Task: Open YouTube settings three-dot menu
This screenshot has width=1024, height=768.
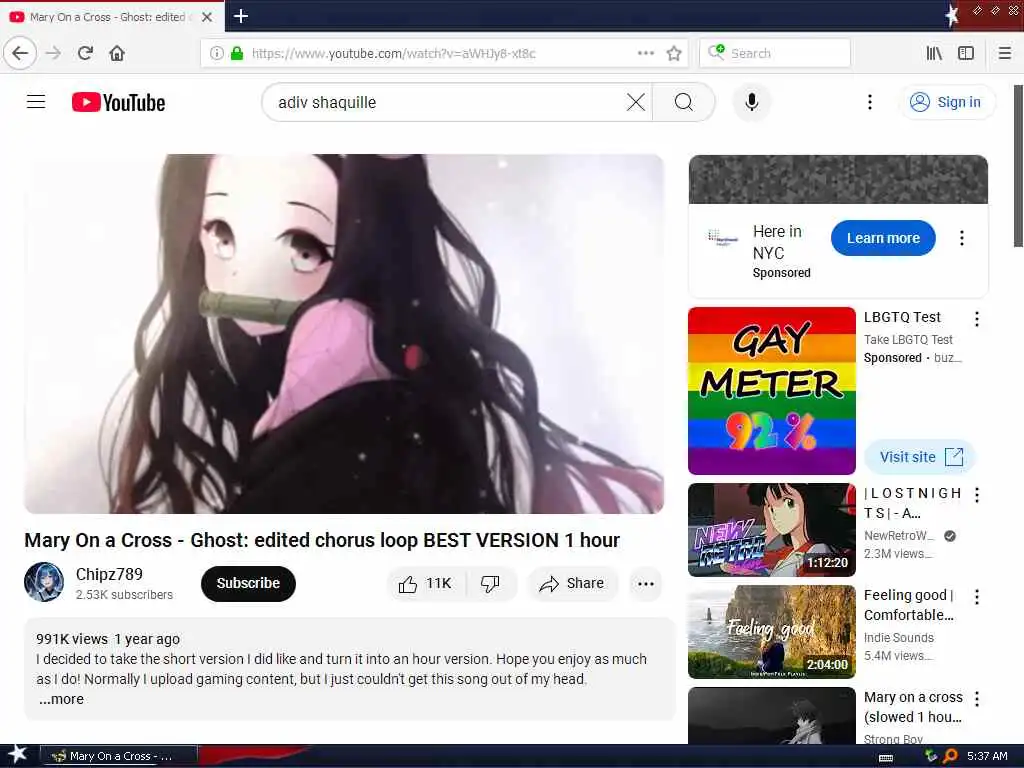Action: click(869, 102)
